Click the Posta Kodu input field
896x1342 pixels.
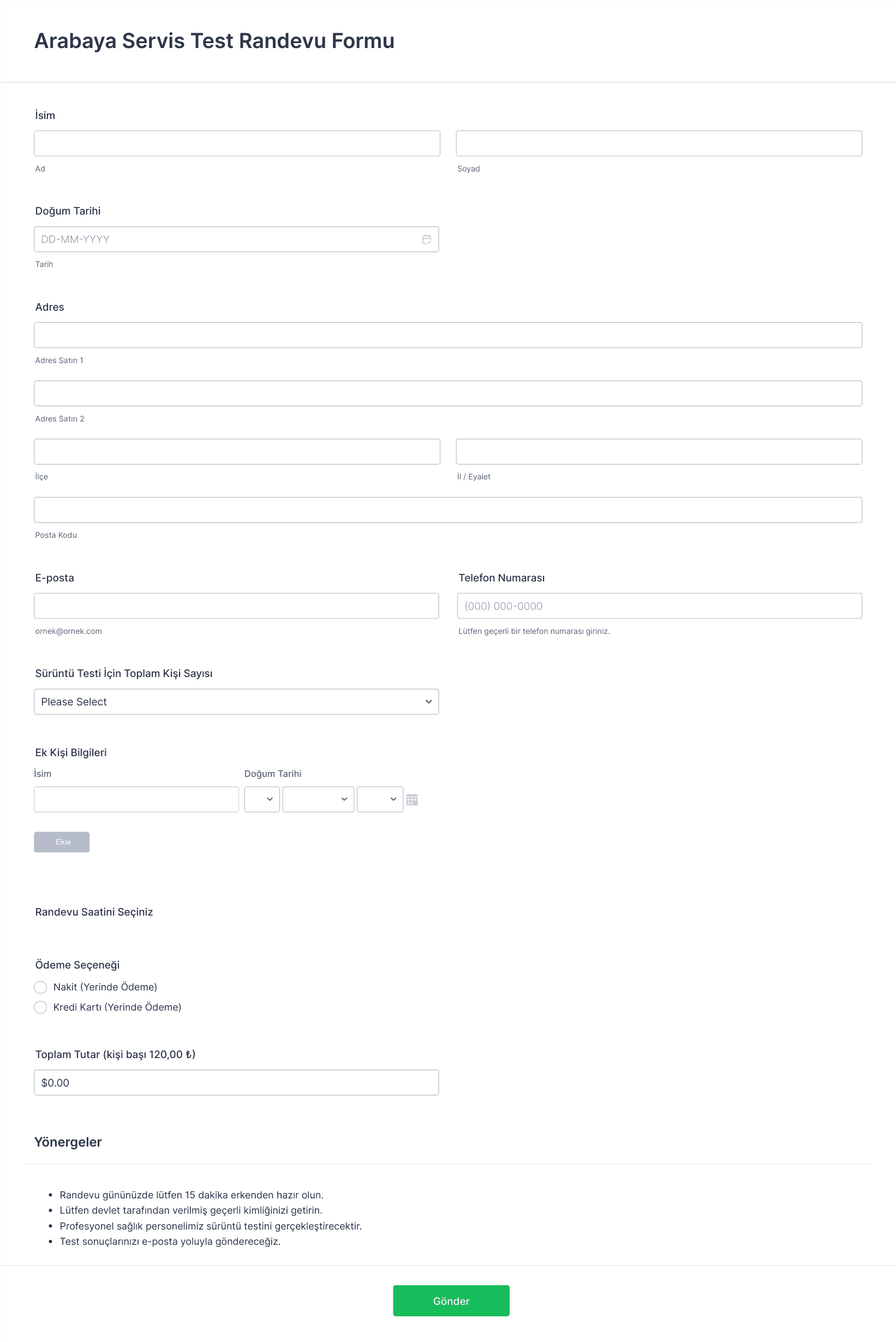tap(448, 510)
